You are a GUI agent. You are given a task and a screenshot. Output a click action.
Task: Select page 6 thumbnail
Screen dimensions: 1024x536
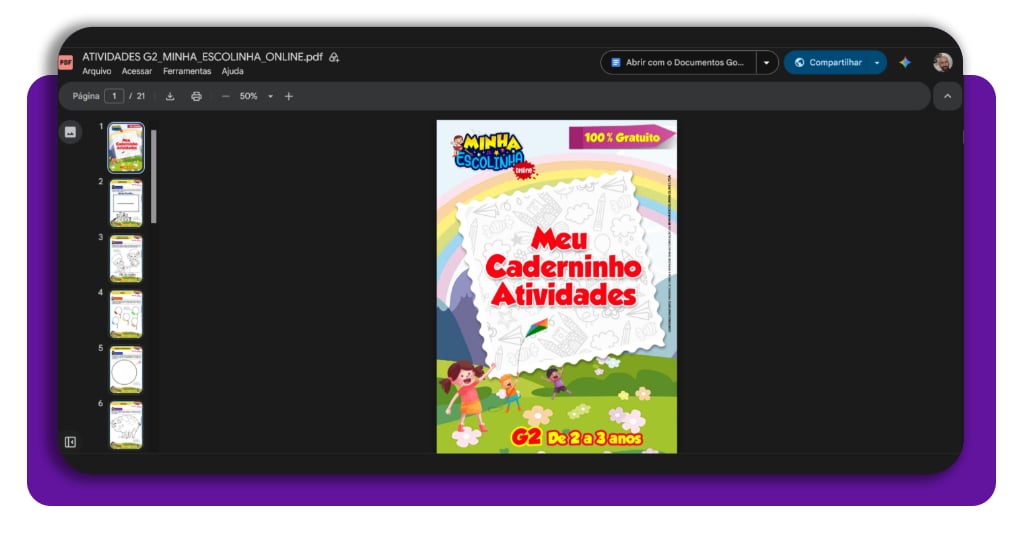pyautogui.click(x=126, y=425)
